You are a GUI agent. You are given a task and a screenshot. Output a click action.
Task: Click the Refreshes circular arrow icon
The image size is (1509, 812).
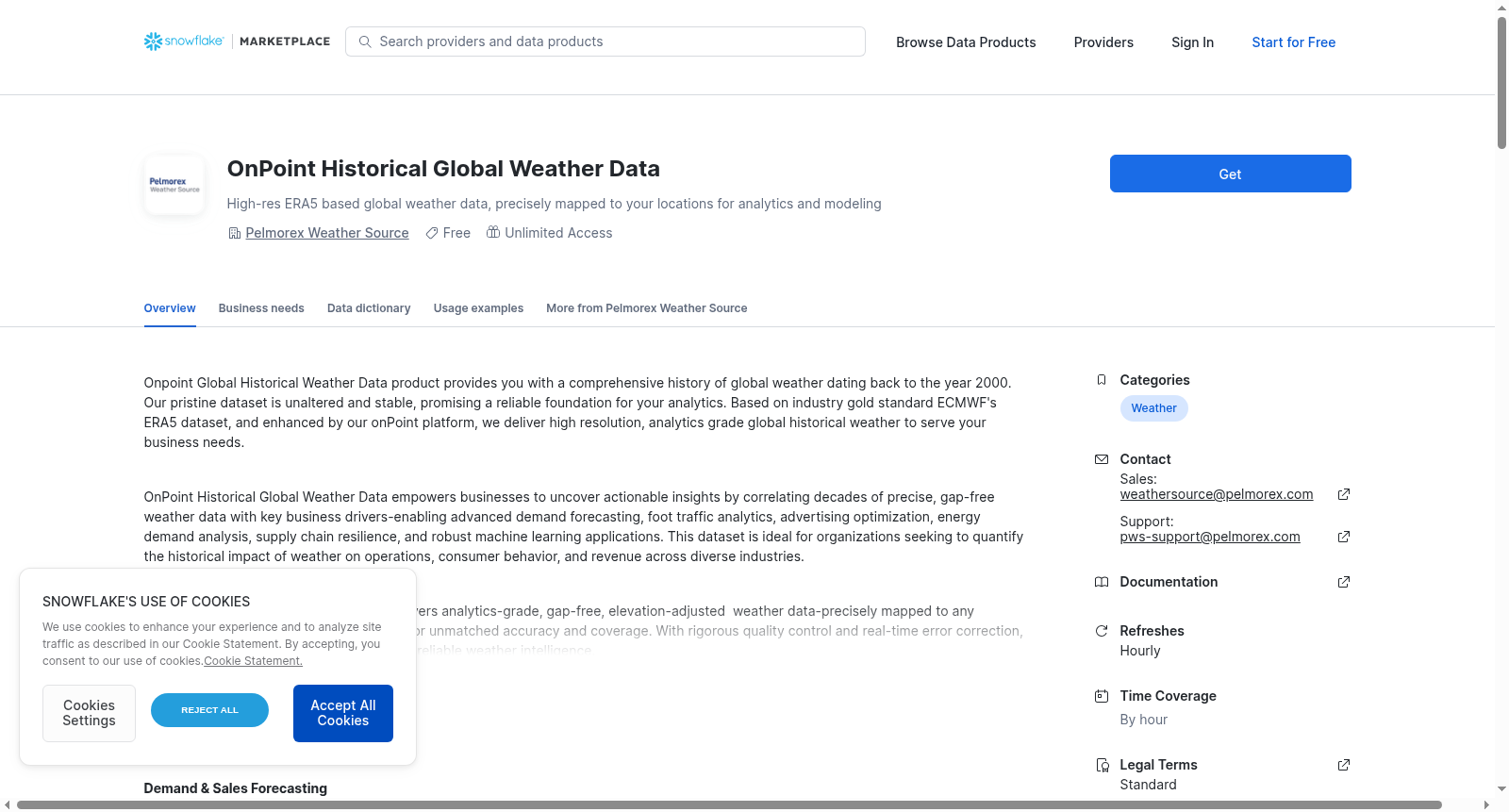(x=1102, y=631)
